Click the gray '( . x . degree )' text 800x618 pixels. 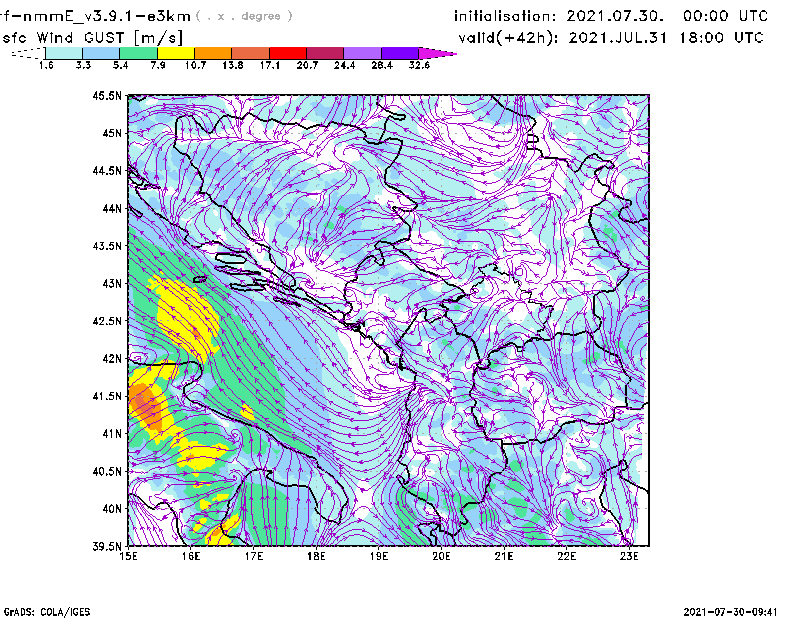[x=244, y=17]
